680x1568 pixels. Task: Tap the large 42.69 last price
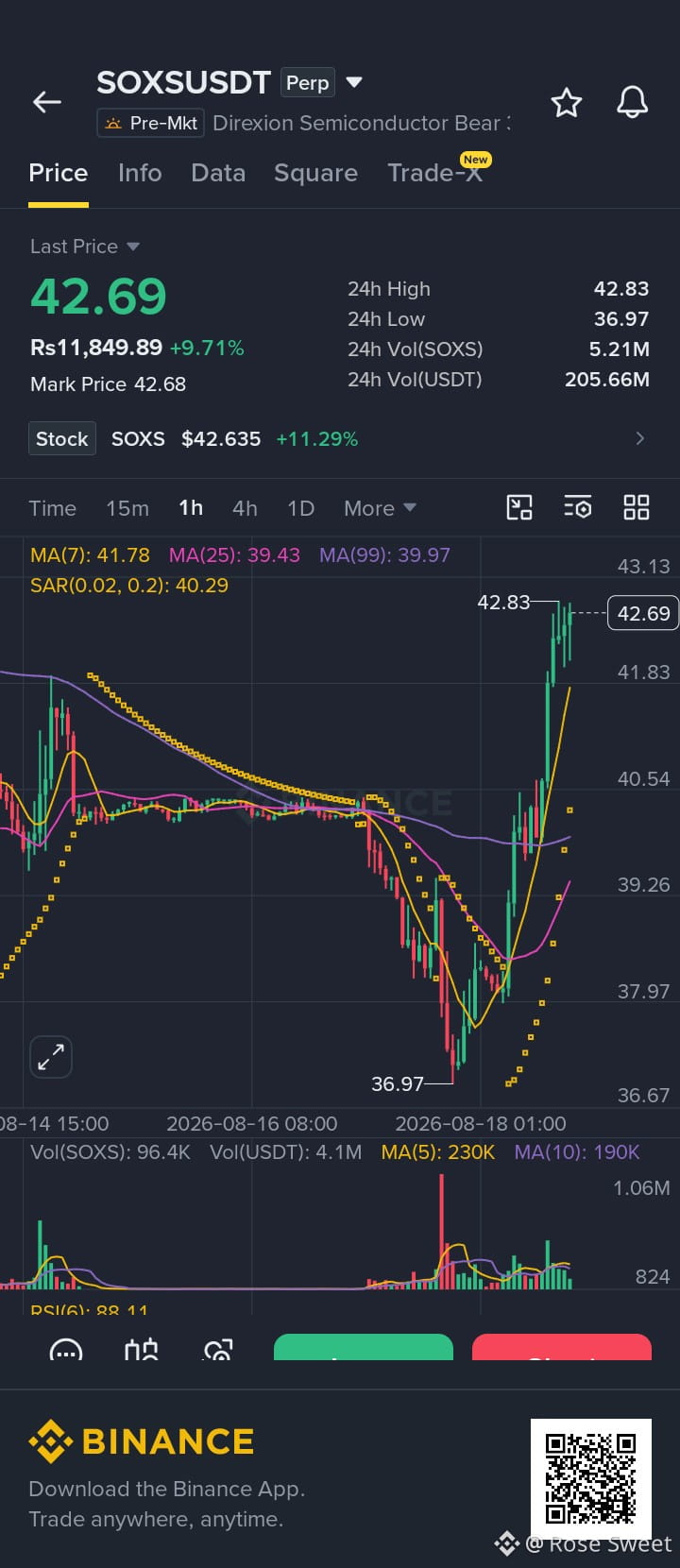[98, 296]
